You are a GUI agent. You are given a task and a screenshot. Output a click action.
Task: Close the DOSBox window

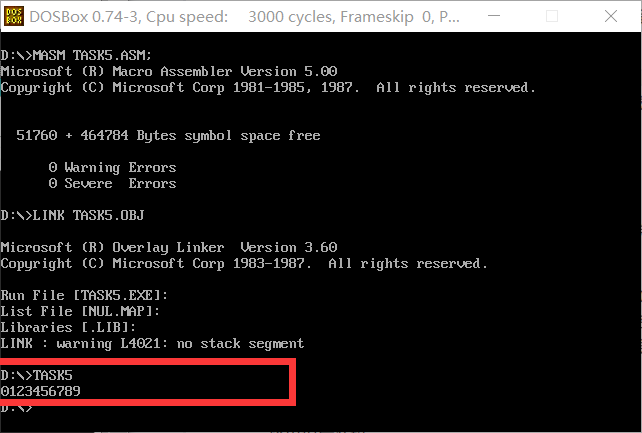coord(610,16)
